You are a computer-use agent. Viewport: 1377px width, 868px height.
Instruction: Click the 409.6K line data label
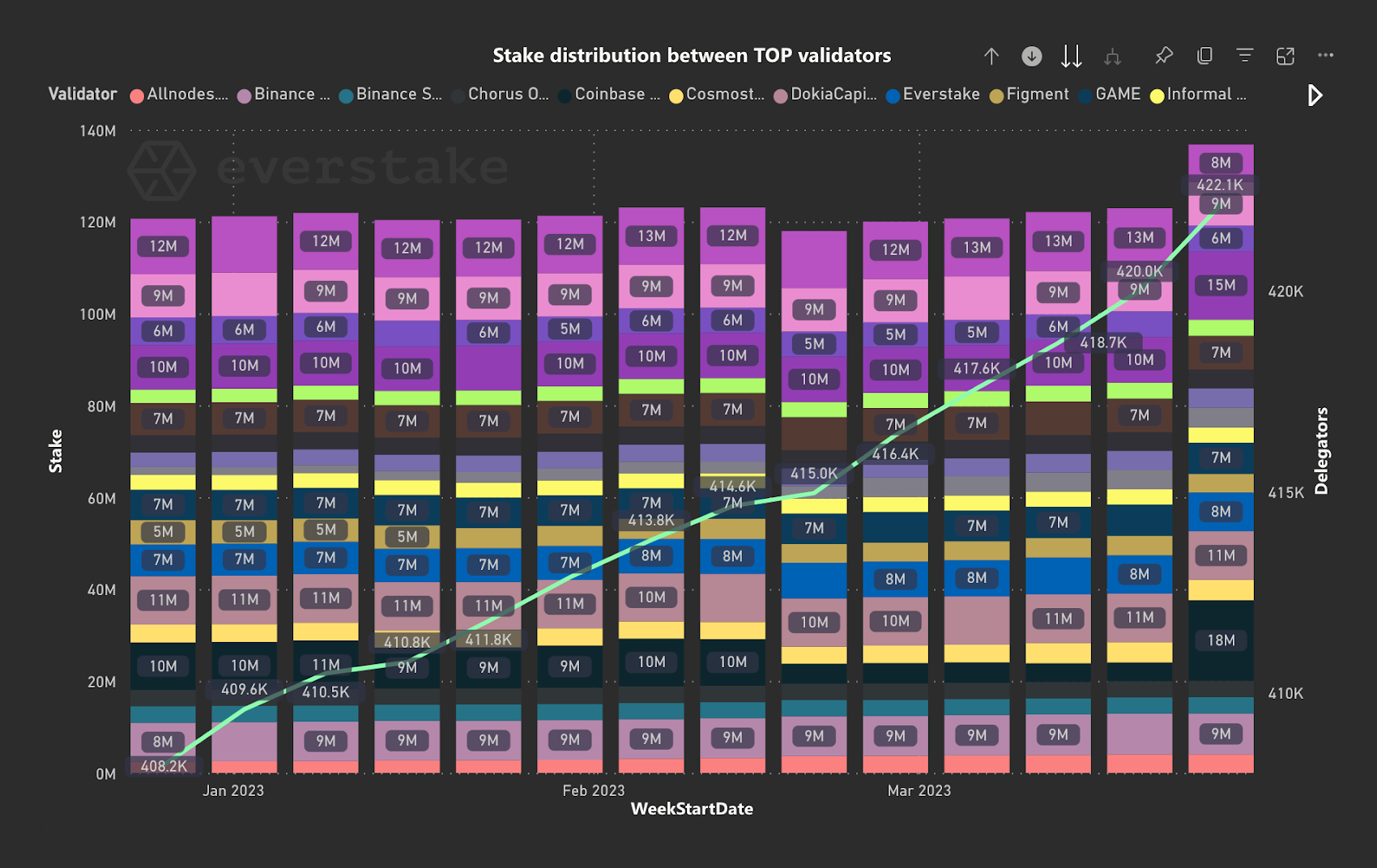click(x=244, y=690)
